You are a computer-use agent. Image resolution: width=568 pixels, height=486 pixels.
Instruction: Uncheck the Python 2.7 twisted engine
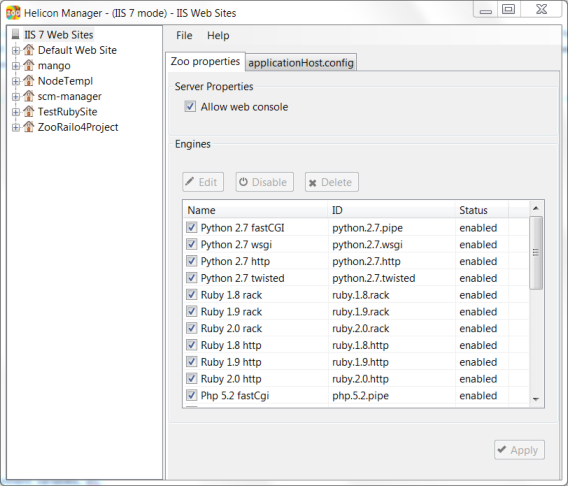pyautogui.click(x=192, y=278)
